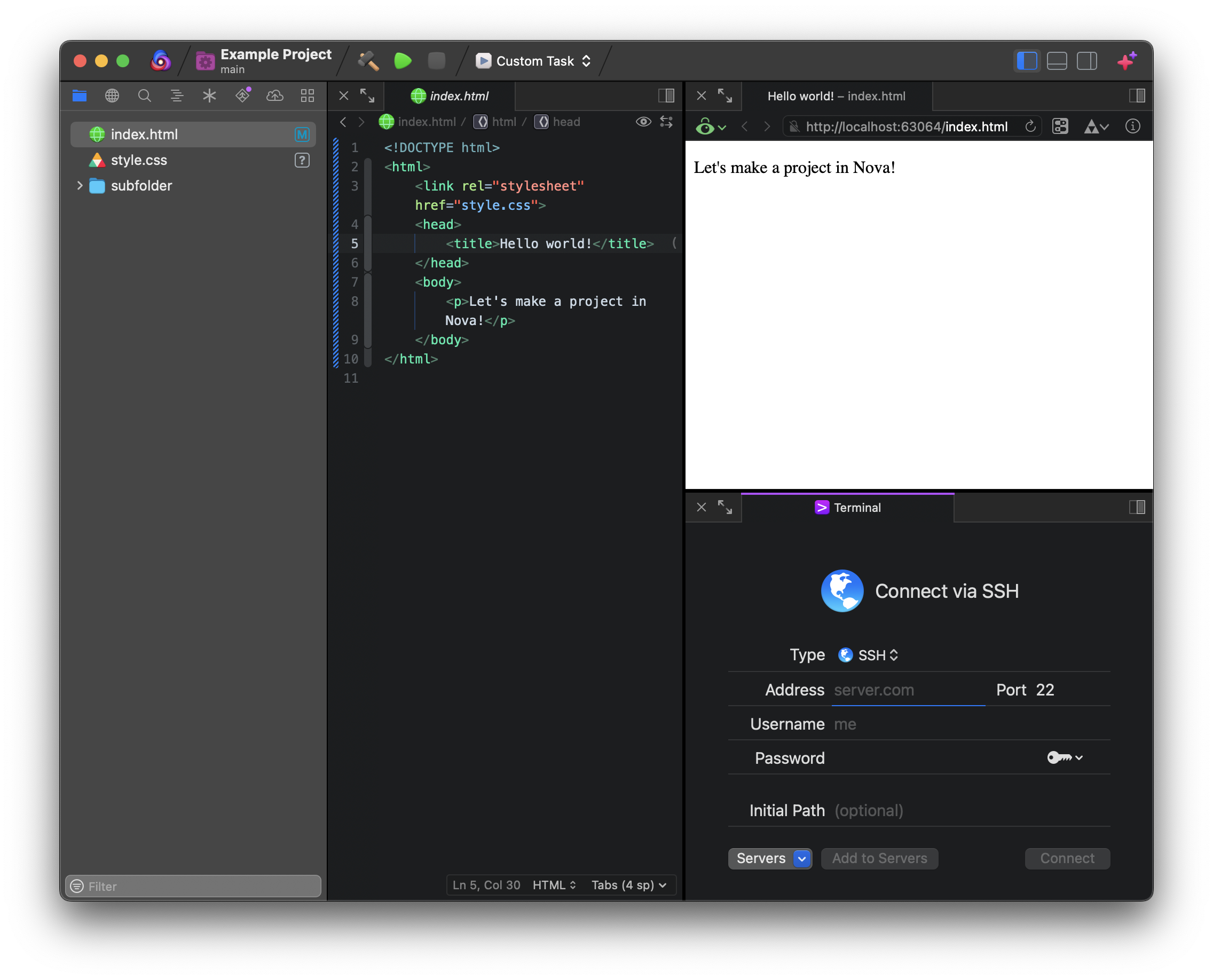Expand the subfolder tree item

80,186
